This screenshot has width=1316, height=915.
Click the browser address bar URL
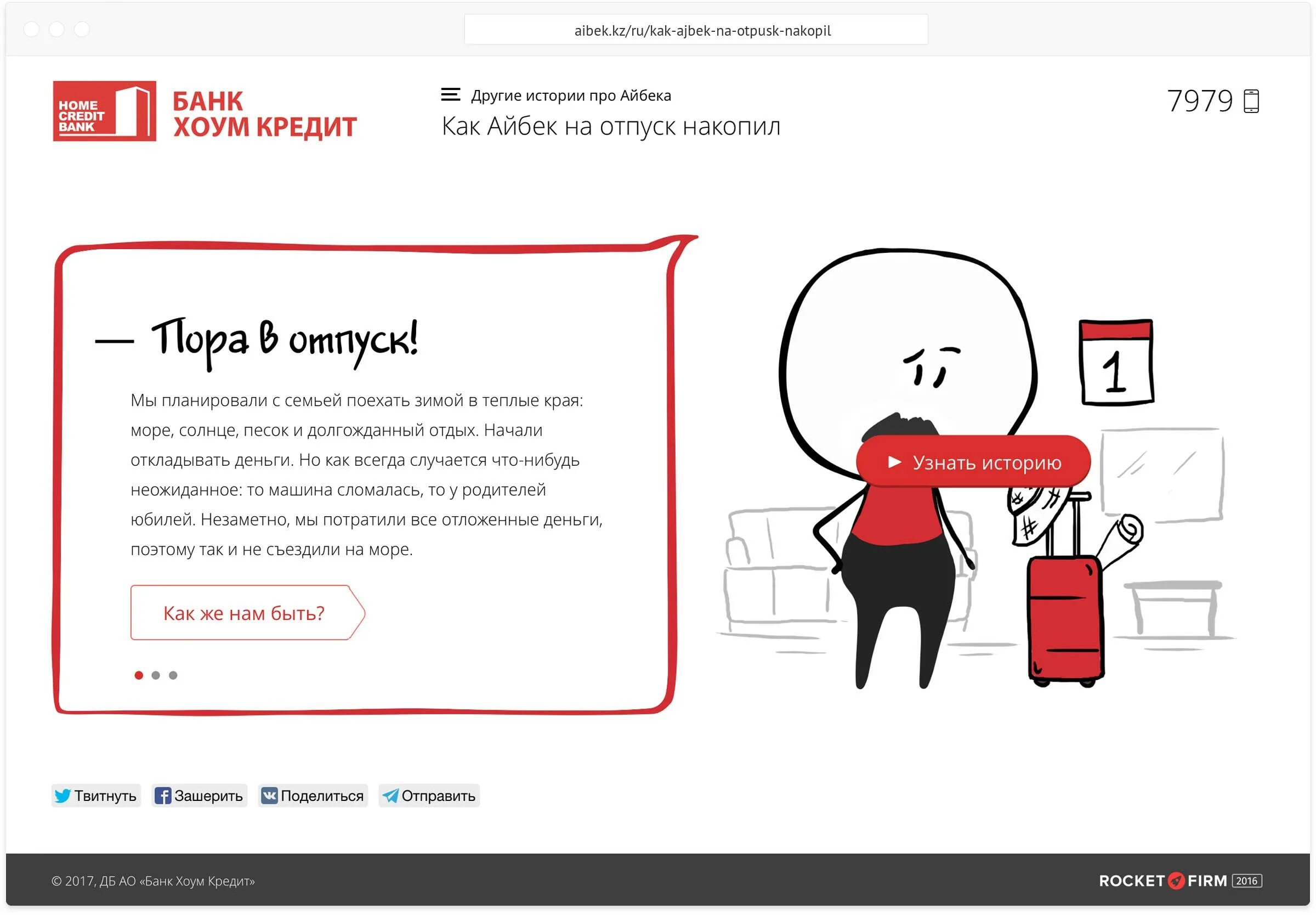[x=702, y=30]
